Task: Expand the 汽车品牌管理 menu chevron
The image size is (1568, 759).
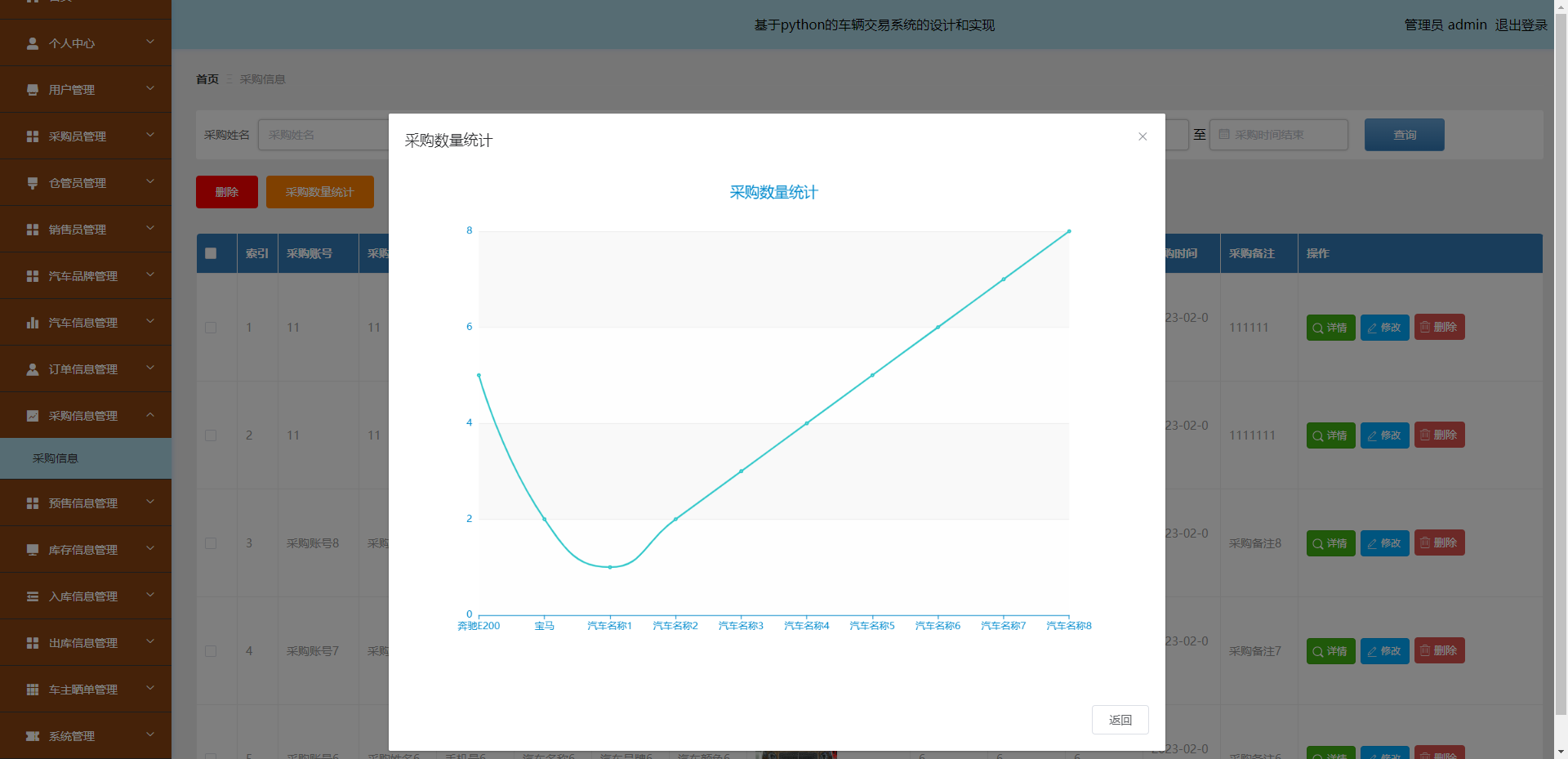Action: (150, 275)
